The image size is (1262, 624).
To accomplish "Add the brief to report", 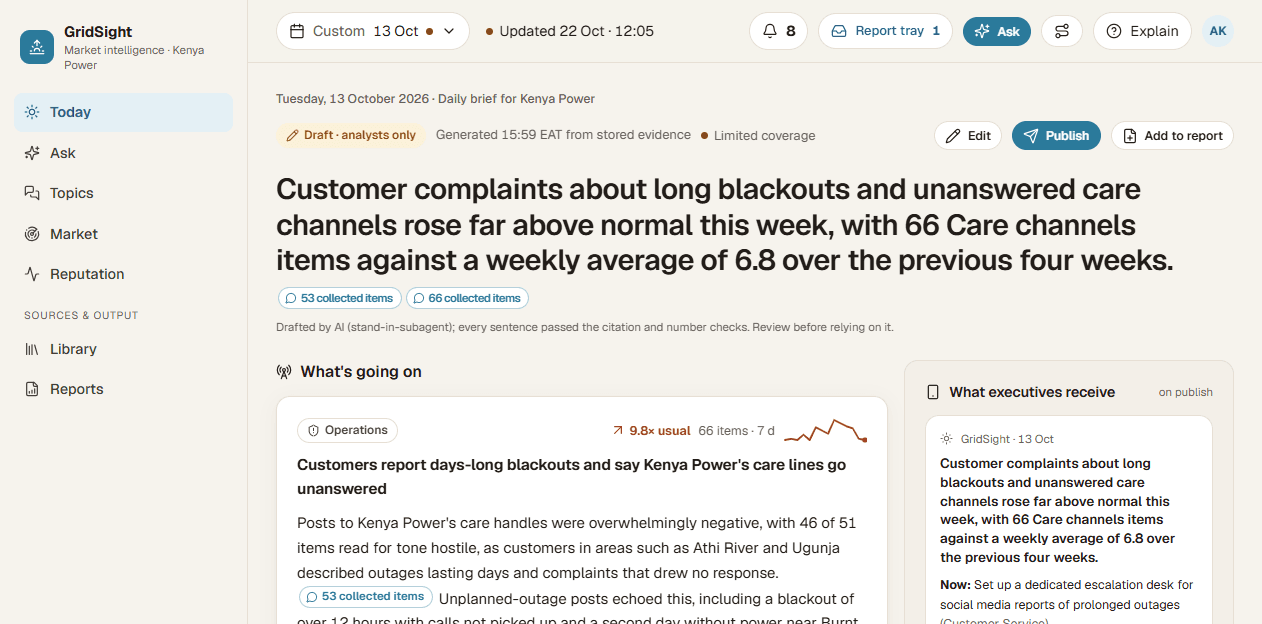I will pyautogui.click(x=1172, y=136).
